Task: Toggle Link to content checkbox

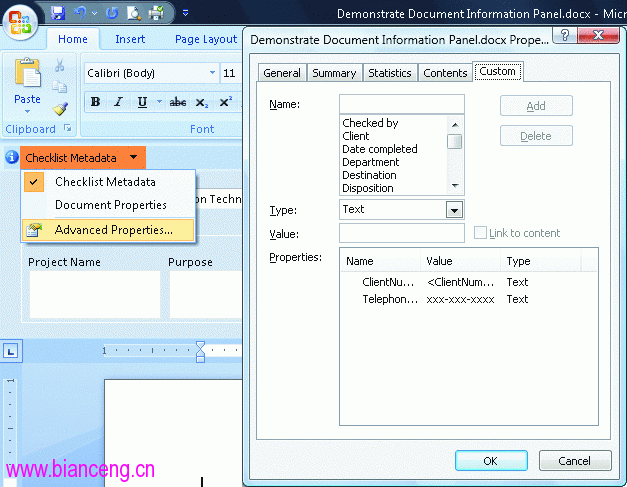Action: [480, 232]
